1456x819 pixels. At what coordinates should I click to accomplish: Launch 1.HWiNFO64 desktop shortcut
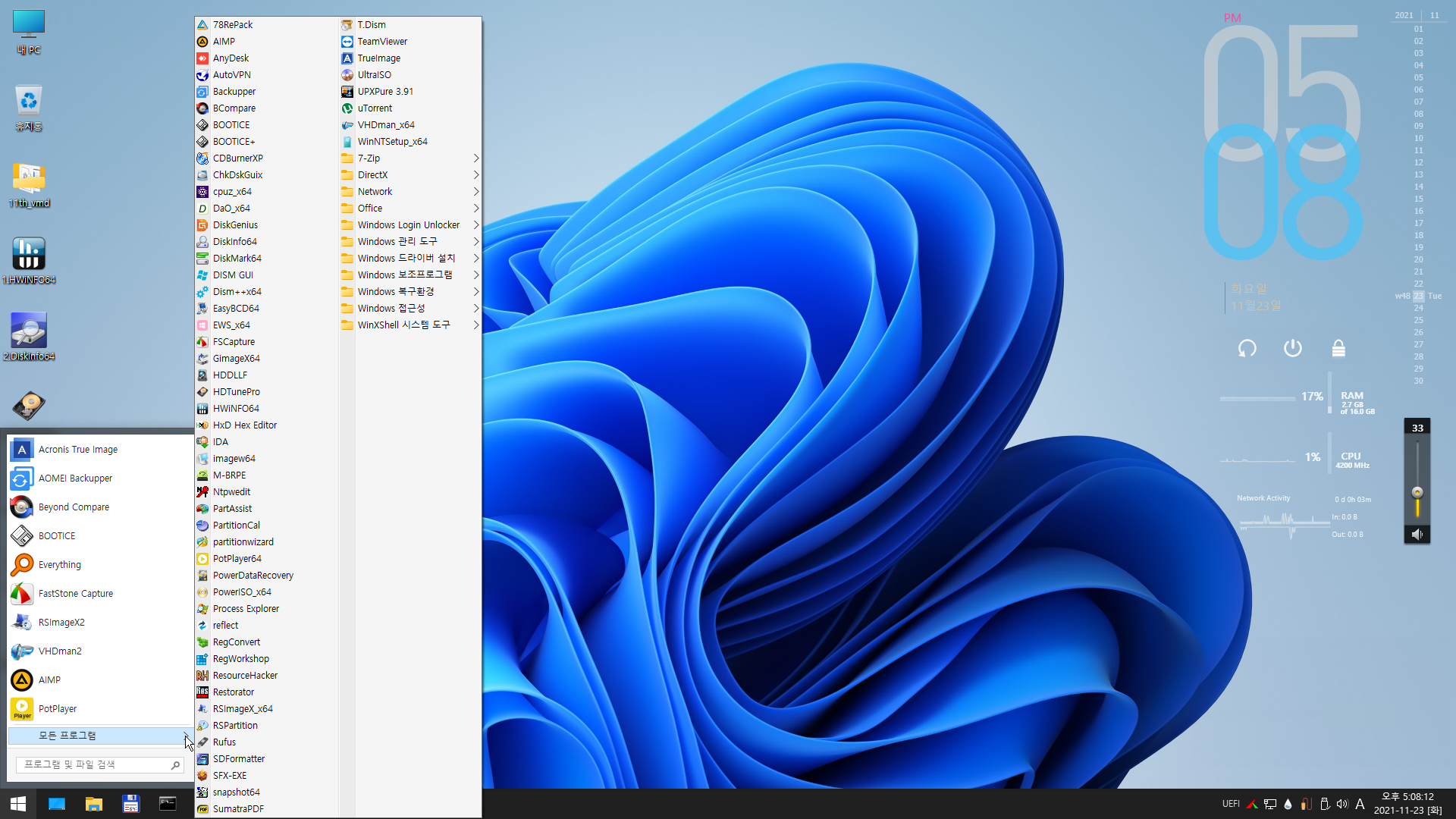click(29, 262)
